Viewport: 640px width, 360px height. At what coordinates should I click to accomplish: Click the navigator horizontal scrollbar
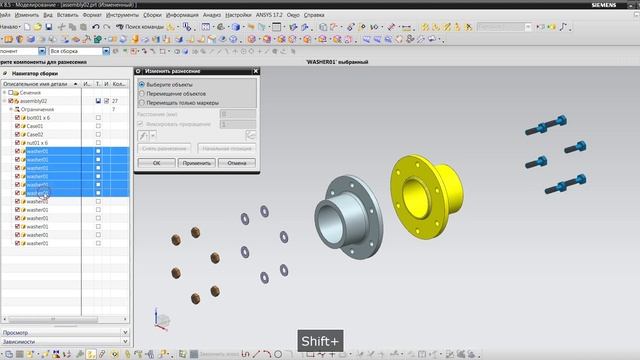(53, 319)
